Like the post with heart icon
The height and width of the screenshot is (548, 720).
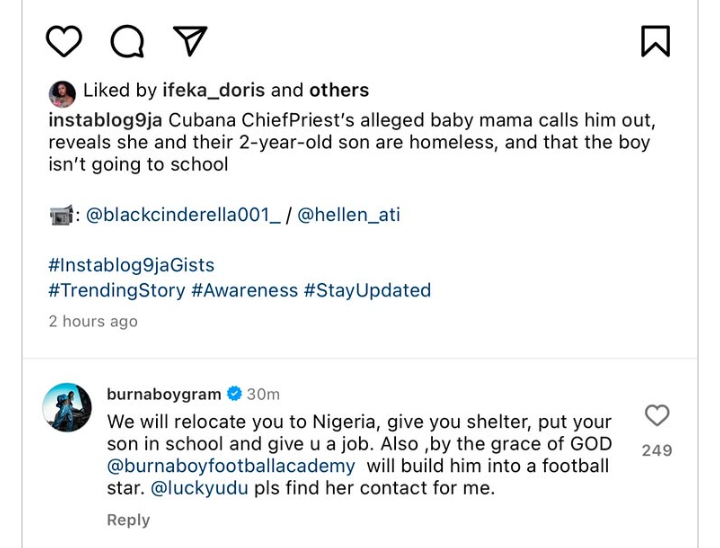64,41
